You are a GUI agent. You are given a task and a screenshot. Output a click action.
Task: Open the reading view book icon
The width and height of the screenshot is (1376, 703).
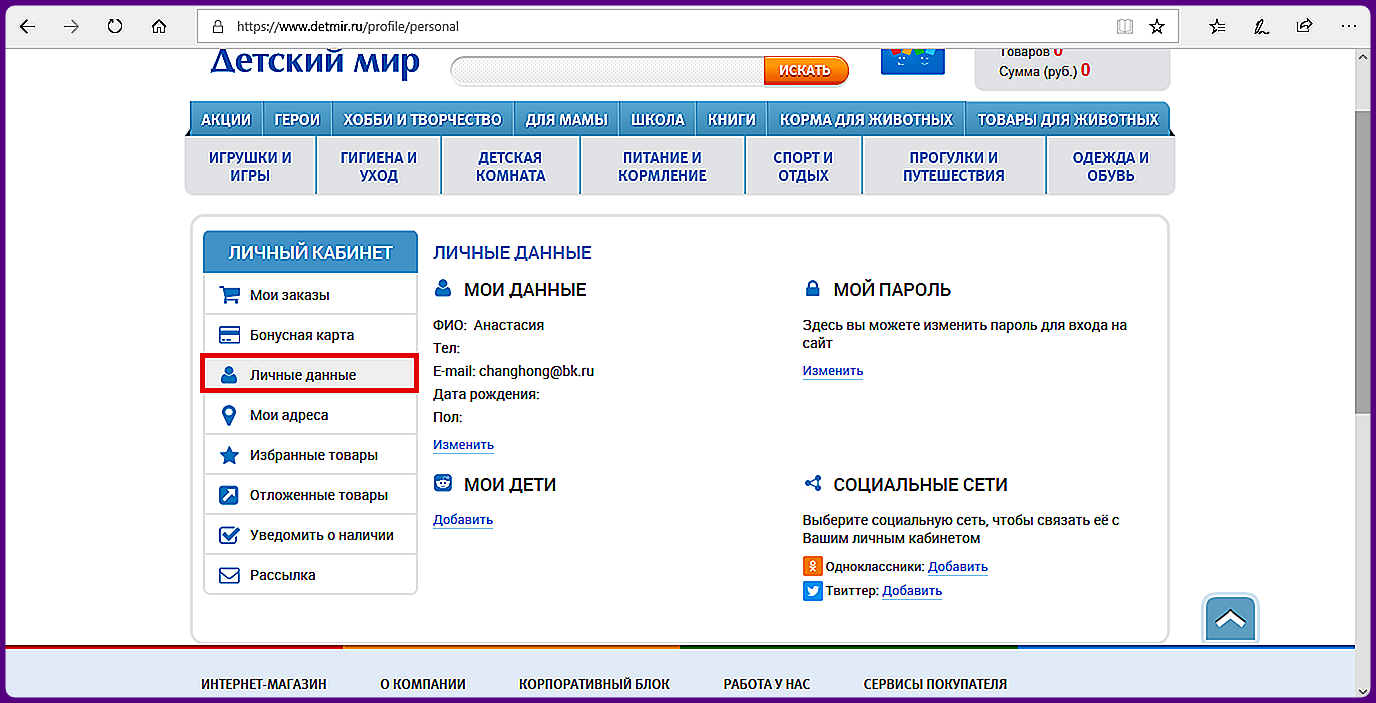pyautogui.click(x=1125, y=27)
